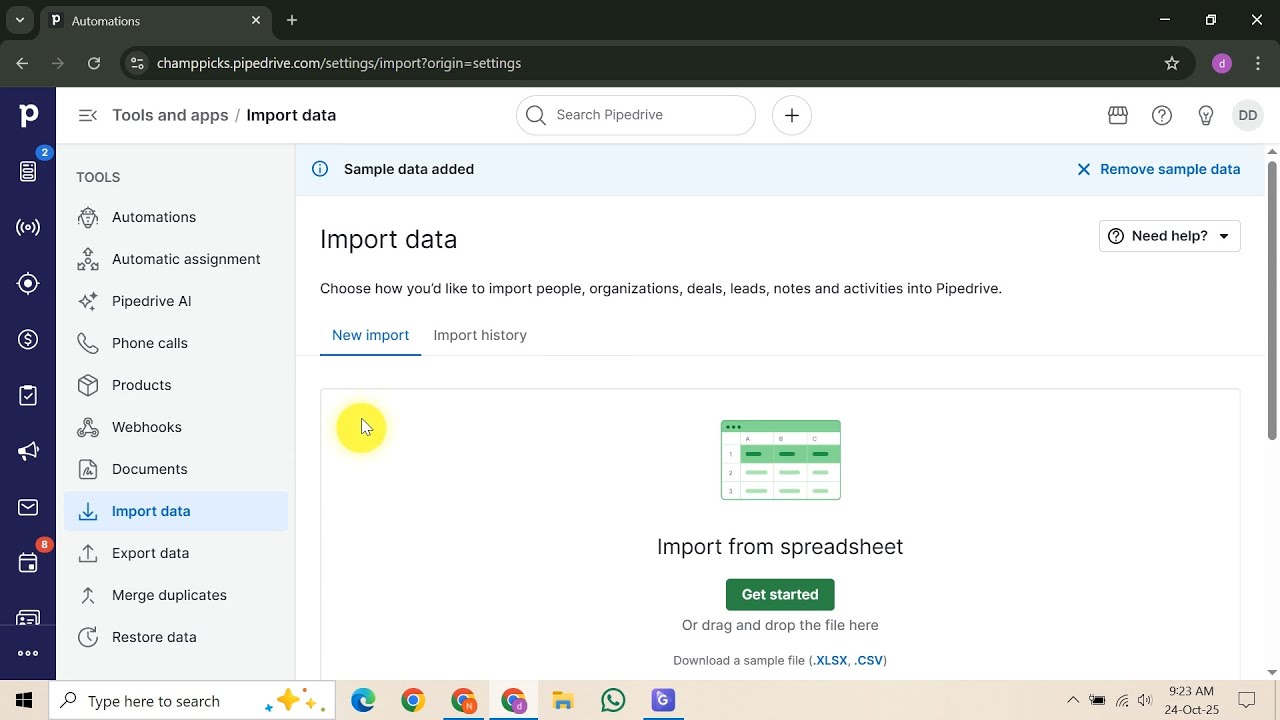
Task: Collapse the sidebar menu toggle icon
Action: point(88,115)
